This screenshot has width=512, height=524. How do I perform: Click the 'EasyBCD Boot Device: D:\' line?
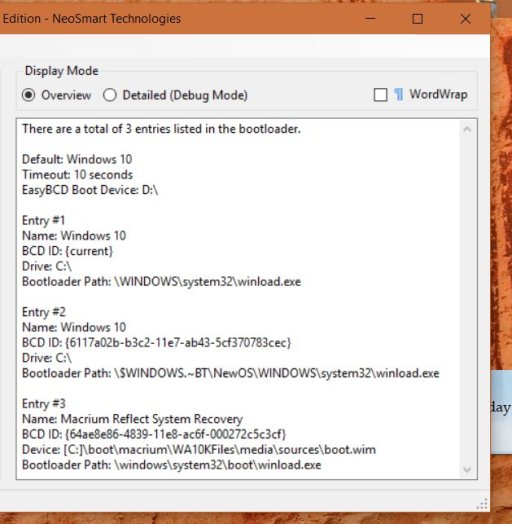pyautogui.click(x=90, y=190)
